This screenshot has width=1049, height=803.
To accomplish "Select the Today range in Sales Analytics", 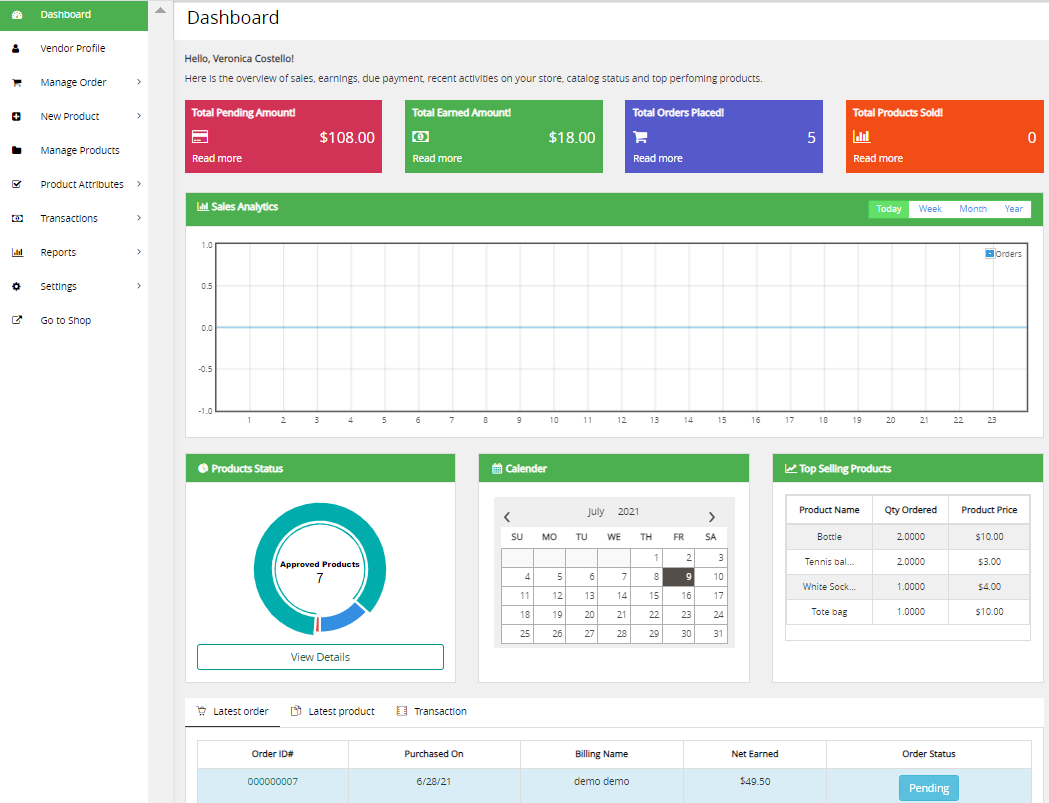I will pyautogui.click(x=888, y=209).
